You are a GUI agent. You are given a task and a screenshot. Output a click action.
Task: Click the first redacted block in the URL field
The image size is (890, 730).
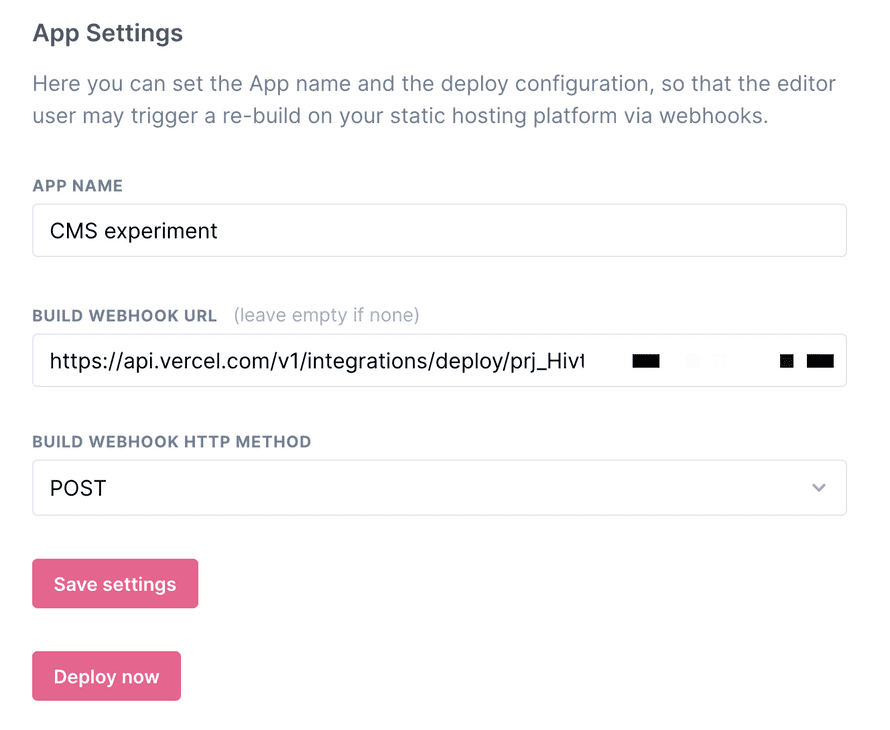(645, 360)
